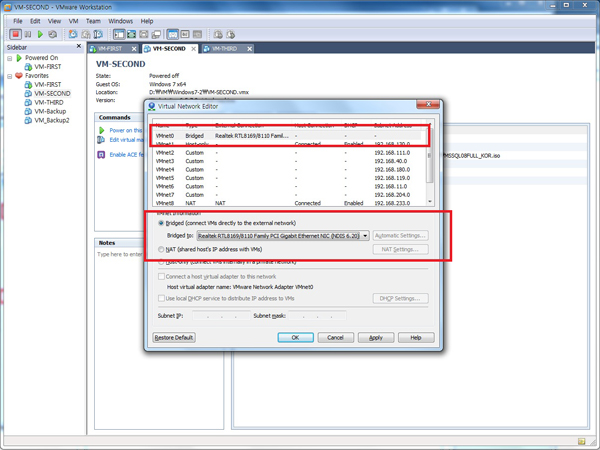
Task: Click the Restore Default button
Action: click(174, 338)
